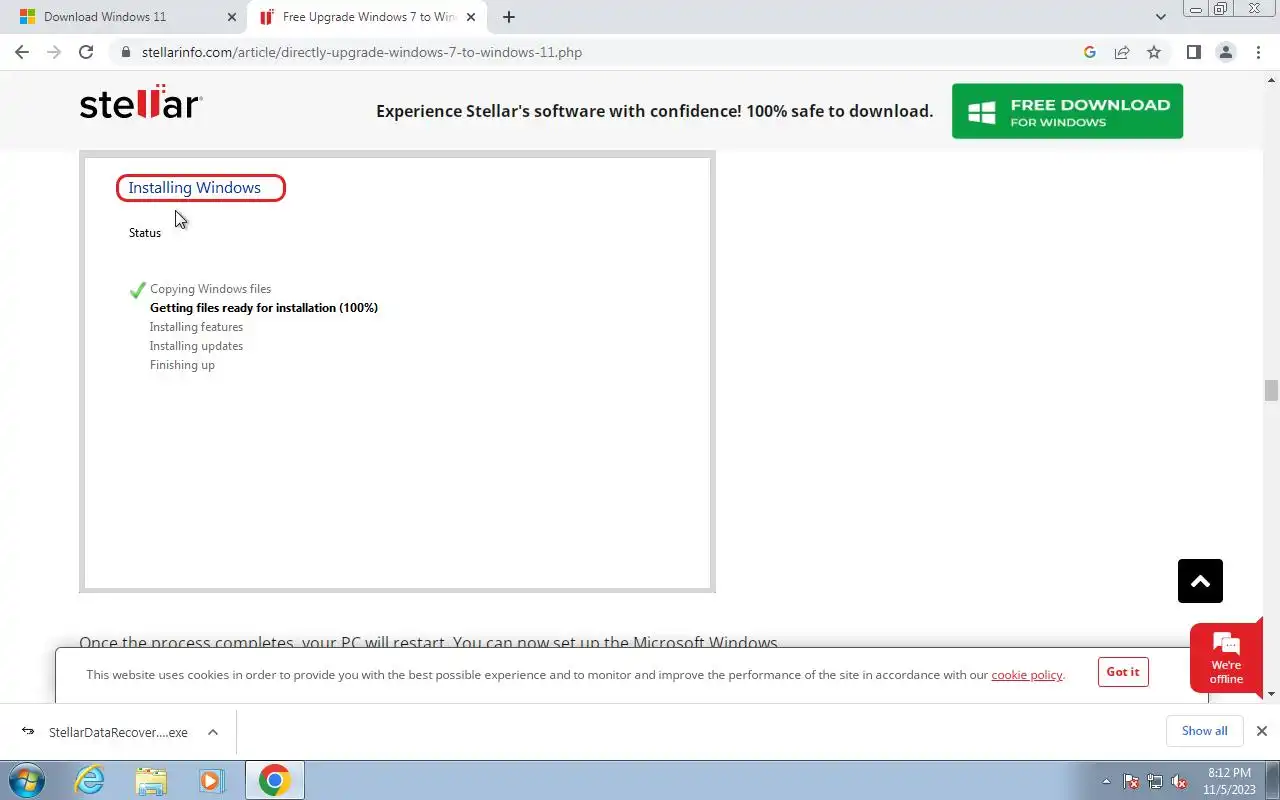Click scrollbar down arrow

[1271, 694]
